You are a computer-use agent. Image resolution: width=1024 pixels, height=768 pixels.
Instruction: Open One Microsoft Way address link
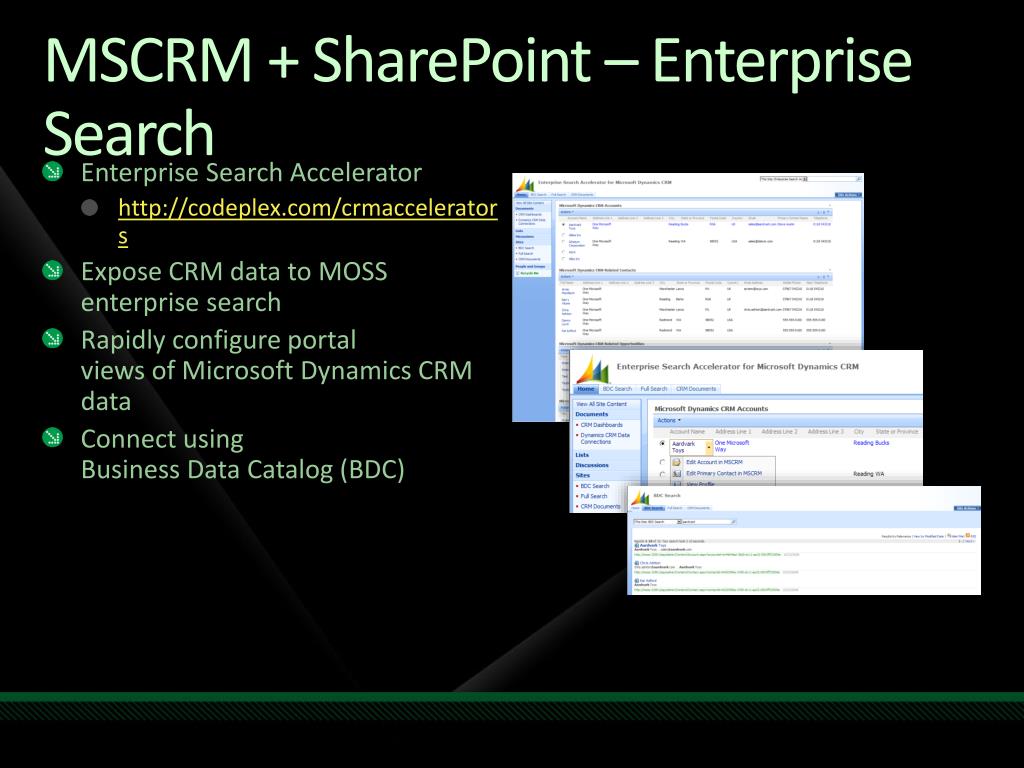(x=732, y=446)
